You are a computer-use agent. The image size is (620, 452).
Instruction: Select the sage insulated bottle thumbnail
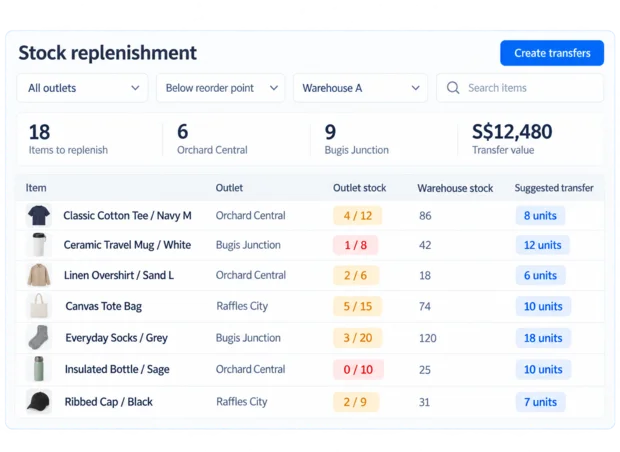[x=39, y=369]
